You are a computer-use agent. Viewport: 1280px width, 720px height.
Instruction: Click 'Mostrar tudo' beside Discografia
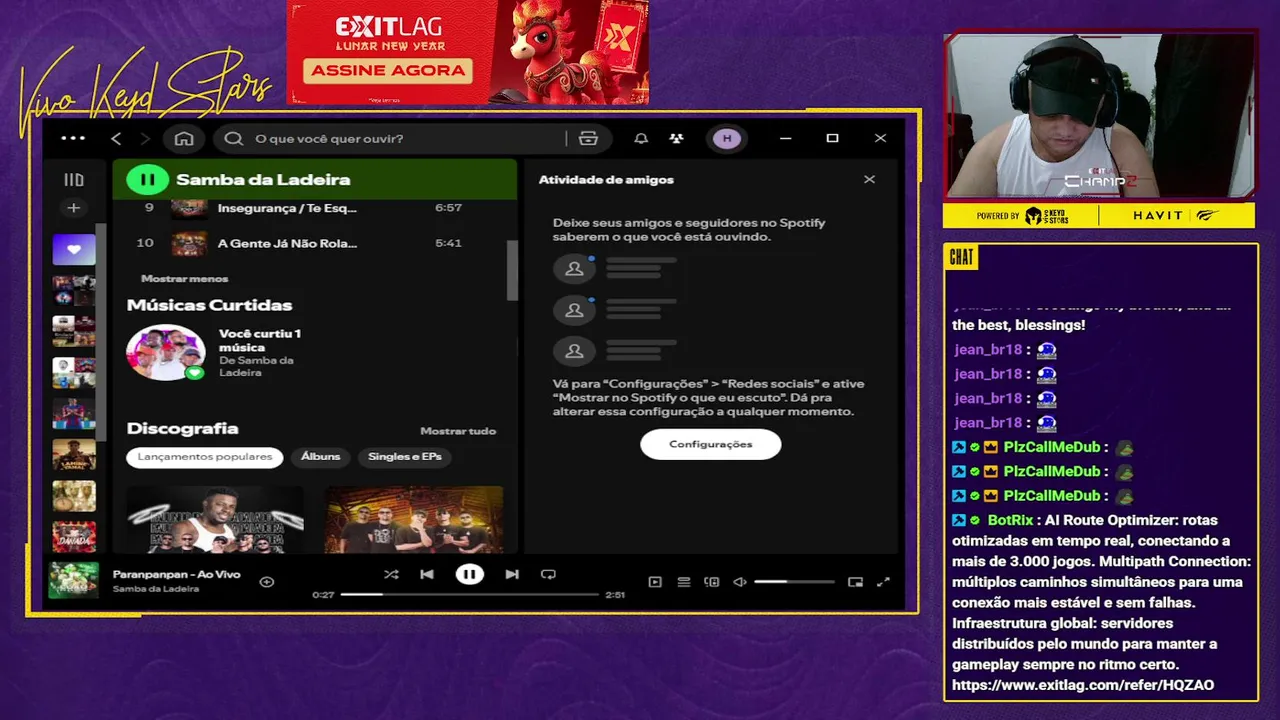click(458, 431)
